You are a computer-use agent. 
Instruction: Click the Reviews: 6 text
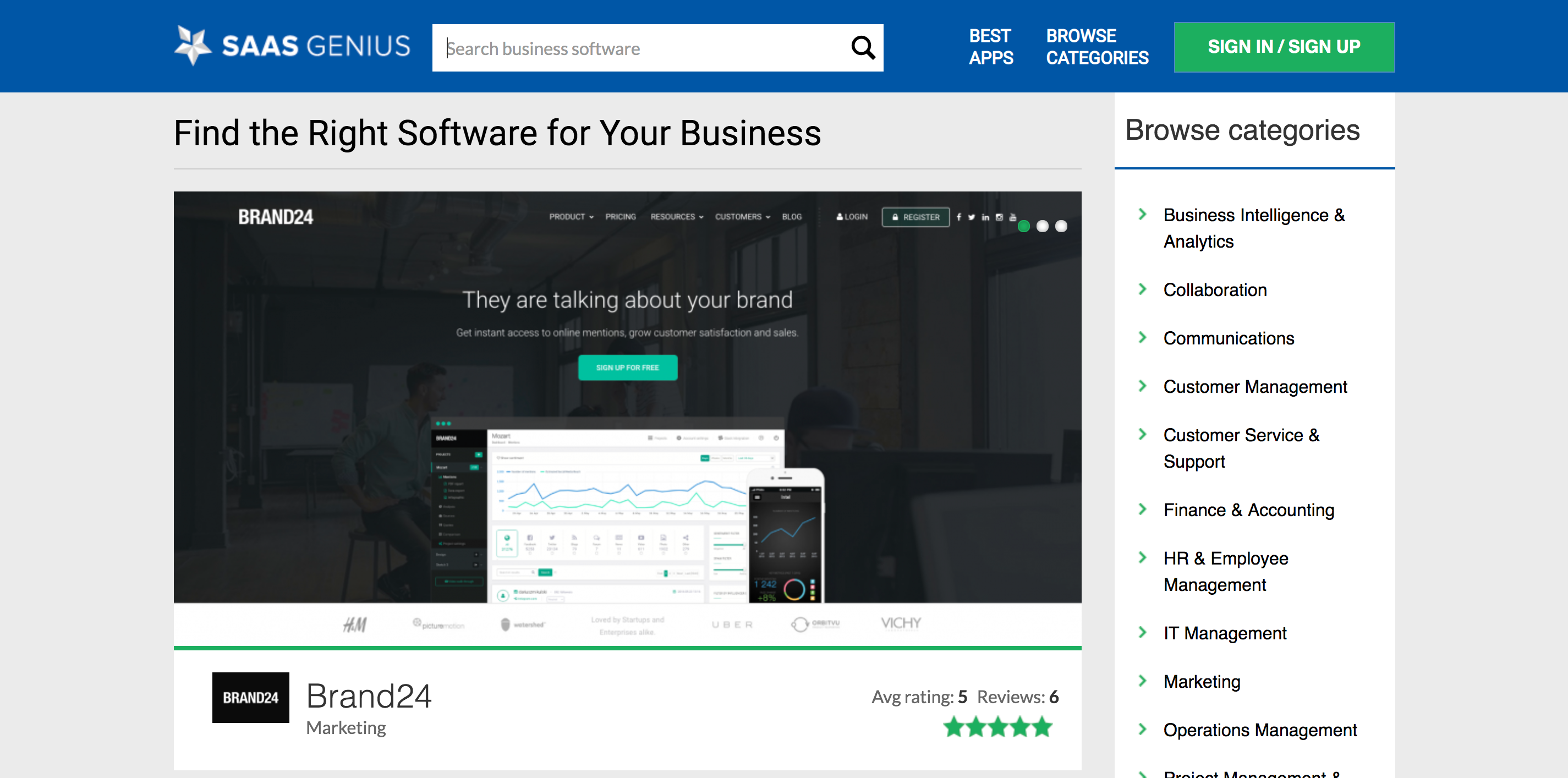1018,697
